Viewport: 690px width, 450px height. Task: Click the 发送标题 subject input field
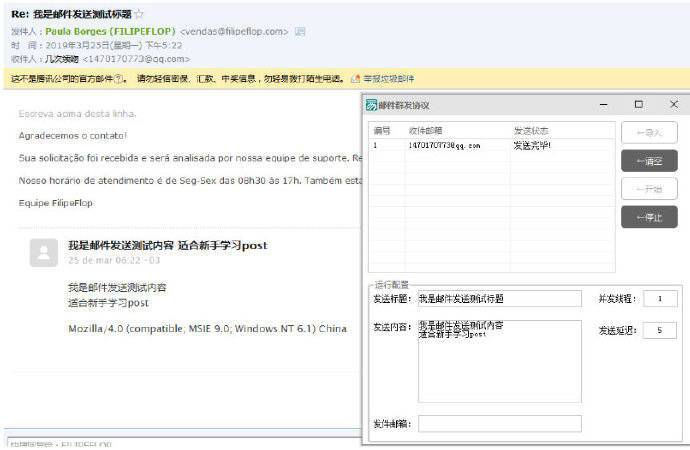pos(499,299)
